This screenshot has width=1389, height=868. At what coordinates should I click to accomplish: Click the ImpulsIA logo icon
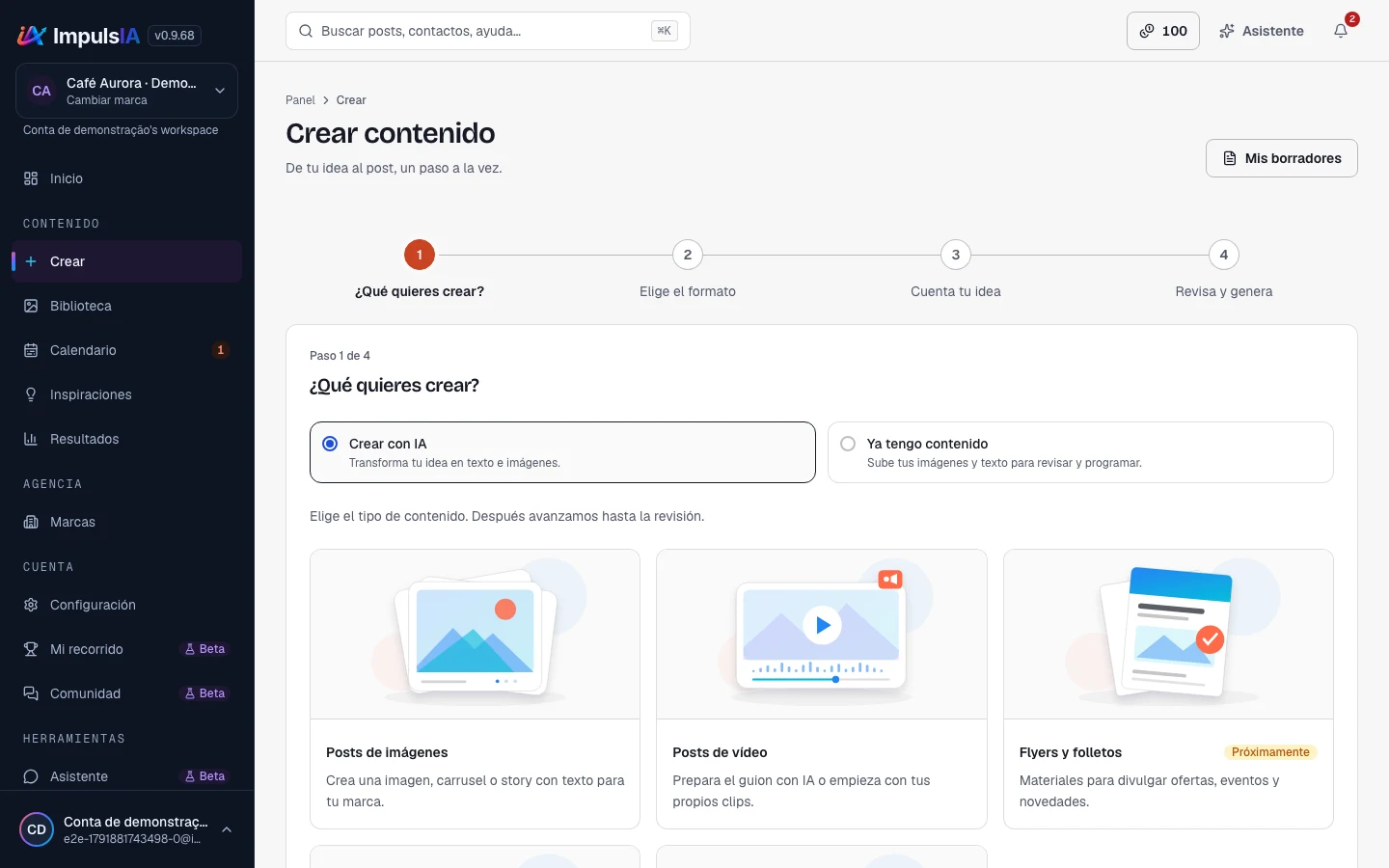(32, 36)
